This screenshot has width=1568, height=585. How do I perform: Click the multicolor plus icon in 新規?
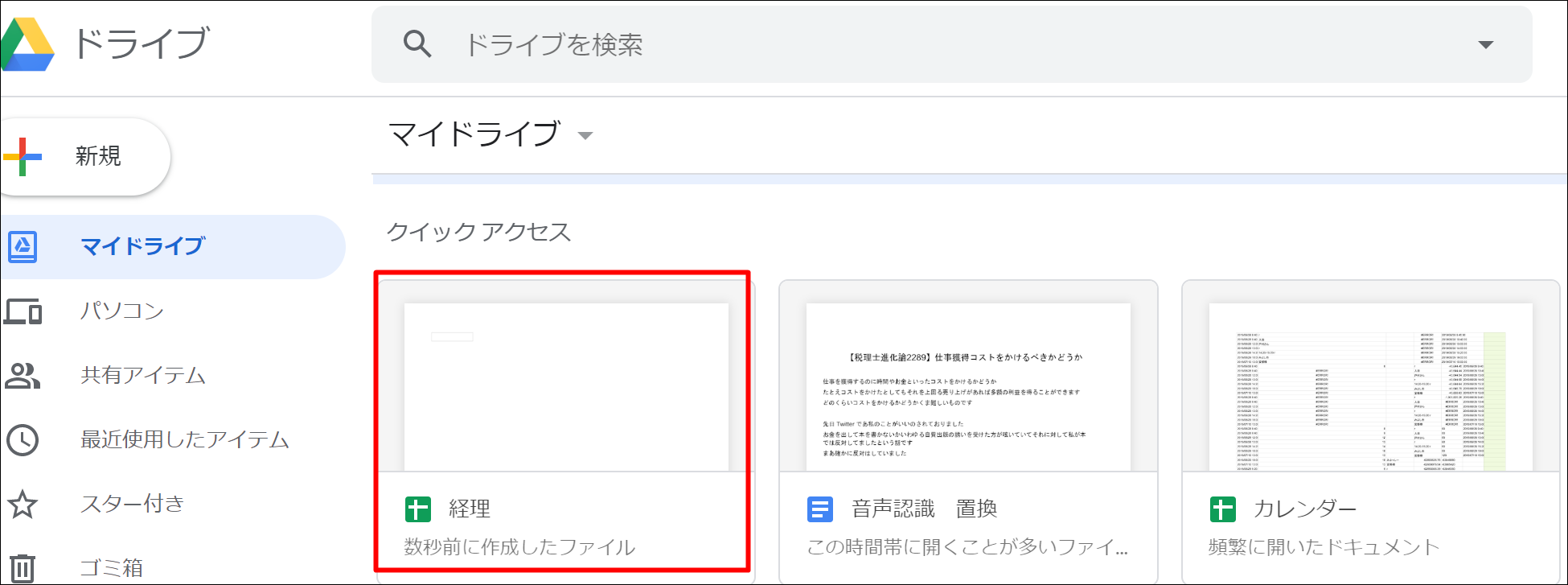click(x=23, y=156)
